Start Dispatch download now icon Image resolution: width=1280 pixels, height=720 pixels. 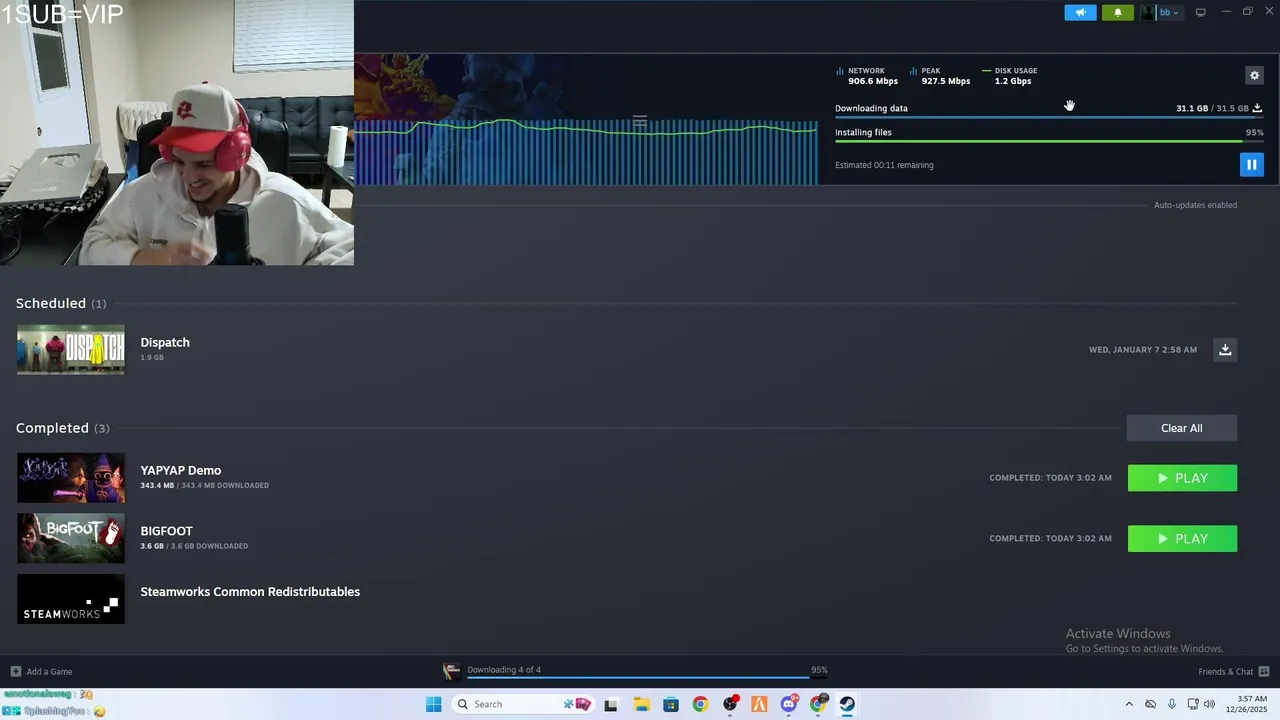tap(1225, 349)
